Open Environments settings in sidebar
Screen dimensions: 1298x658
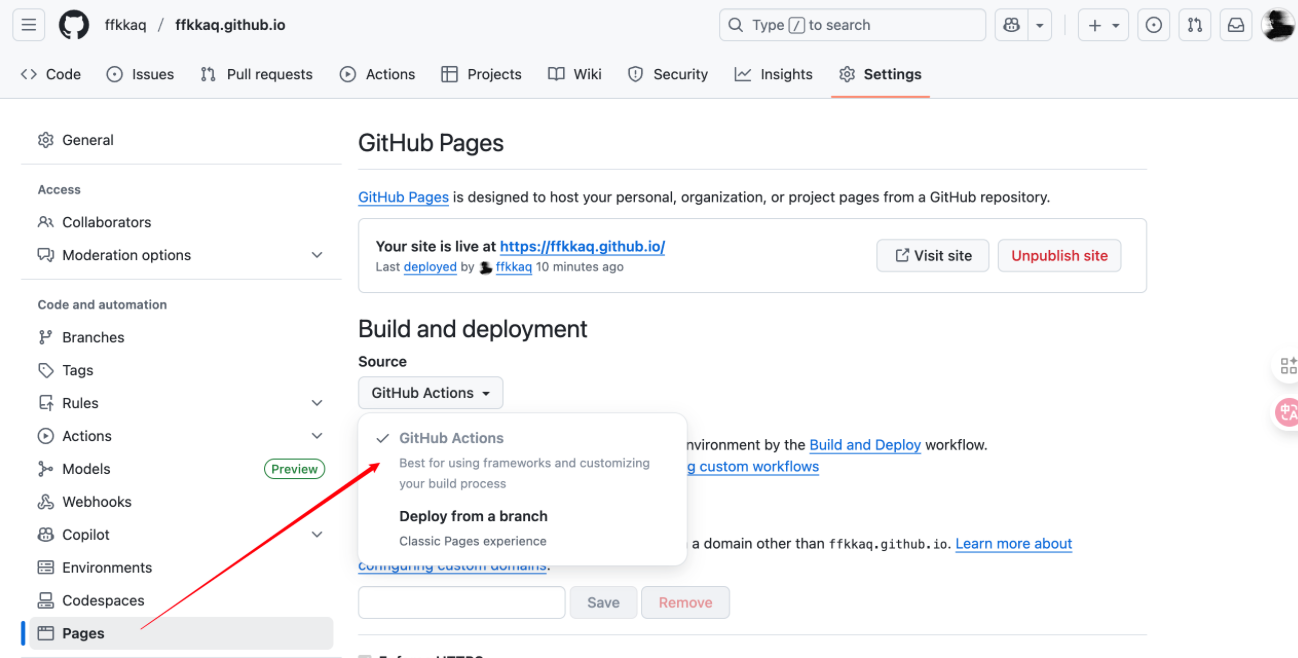point(181,567)
